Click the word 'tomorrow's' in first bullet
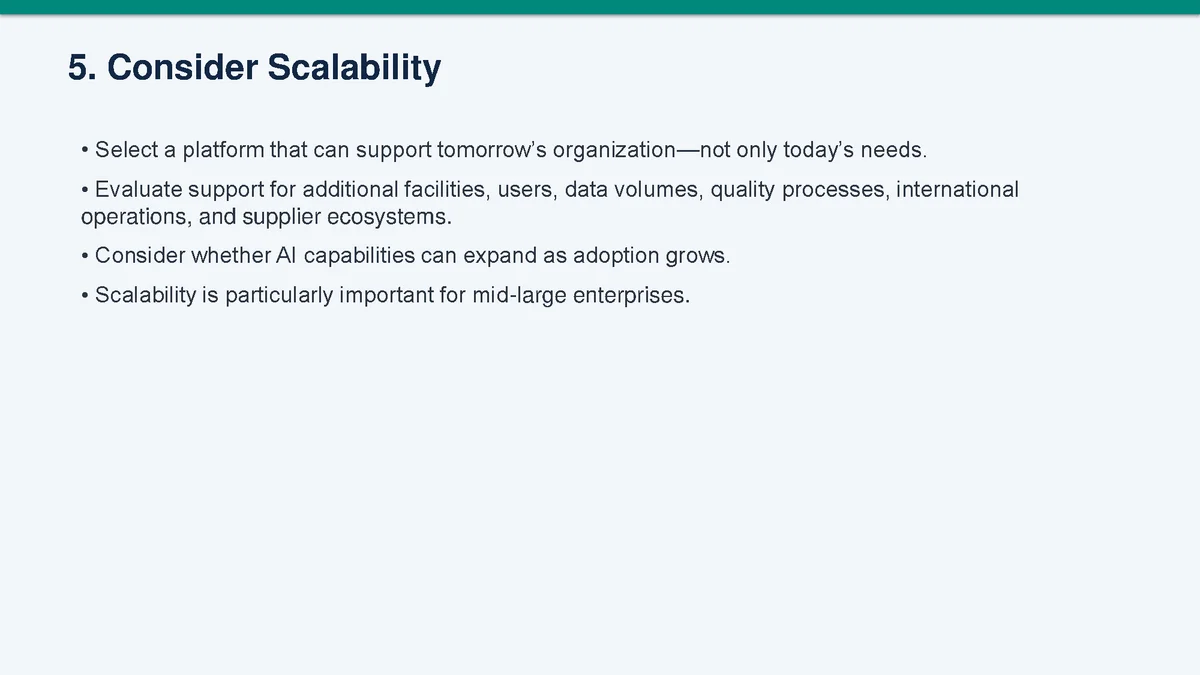The height and width of the screenshot is (675, 1200). click(492, 151)
